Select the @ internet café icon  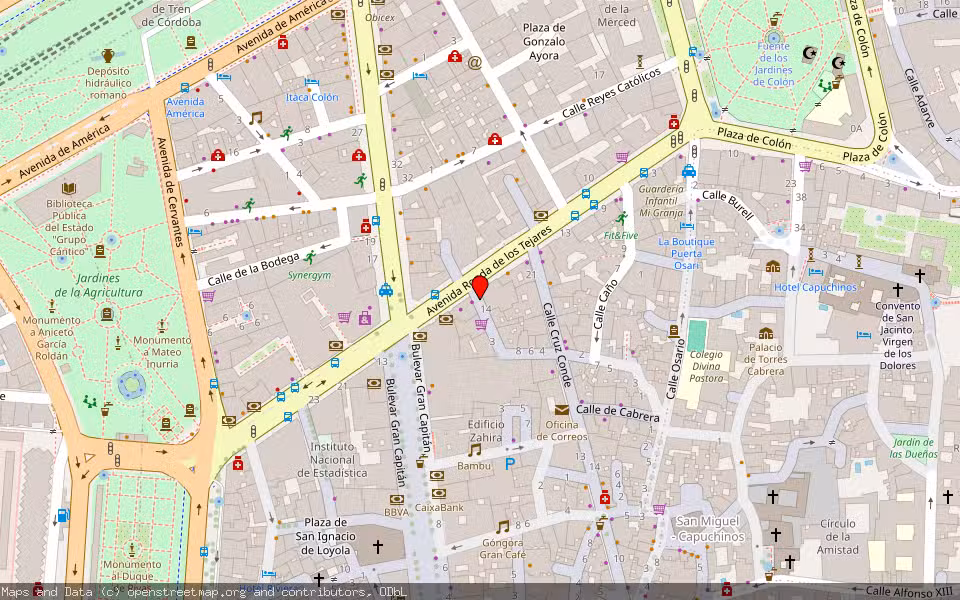(x=474, y=62)
